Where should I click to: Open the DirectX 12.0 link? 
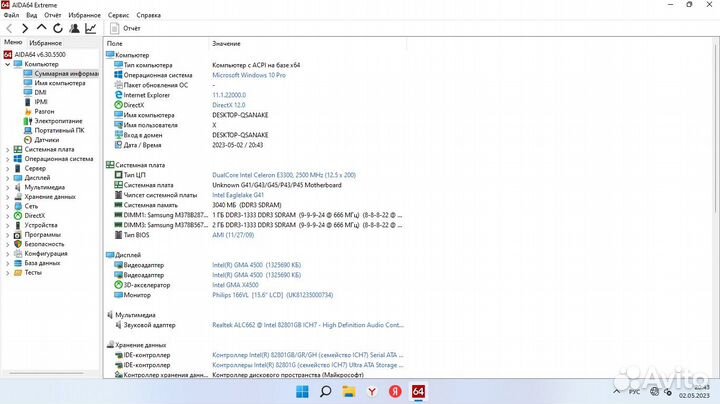229,105
